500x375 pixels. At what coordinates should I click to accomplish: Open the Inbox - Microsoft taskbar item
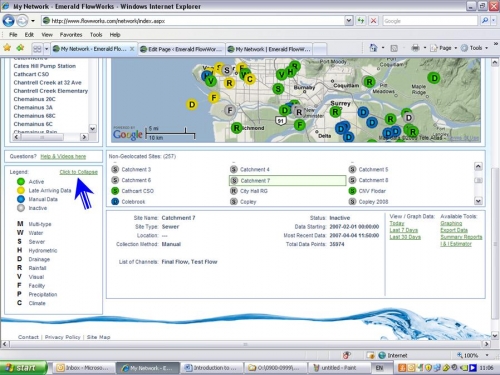pyautogui.click(x=83, y=368)
